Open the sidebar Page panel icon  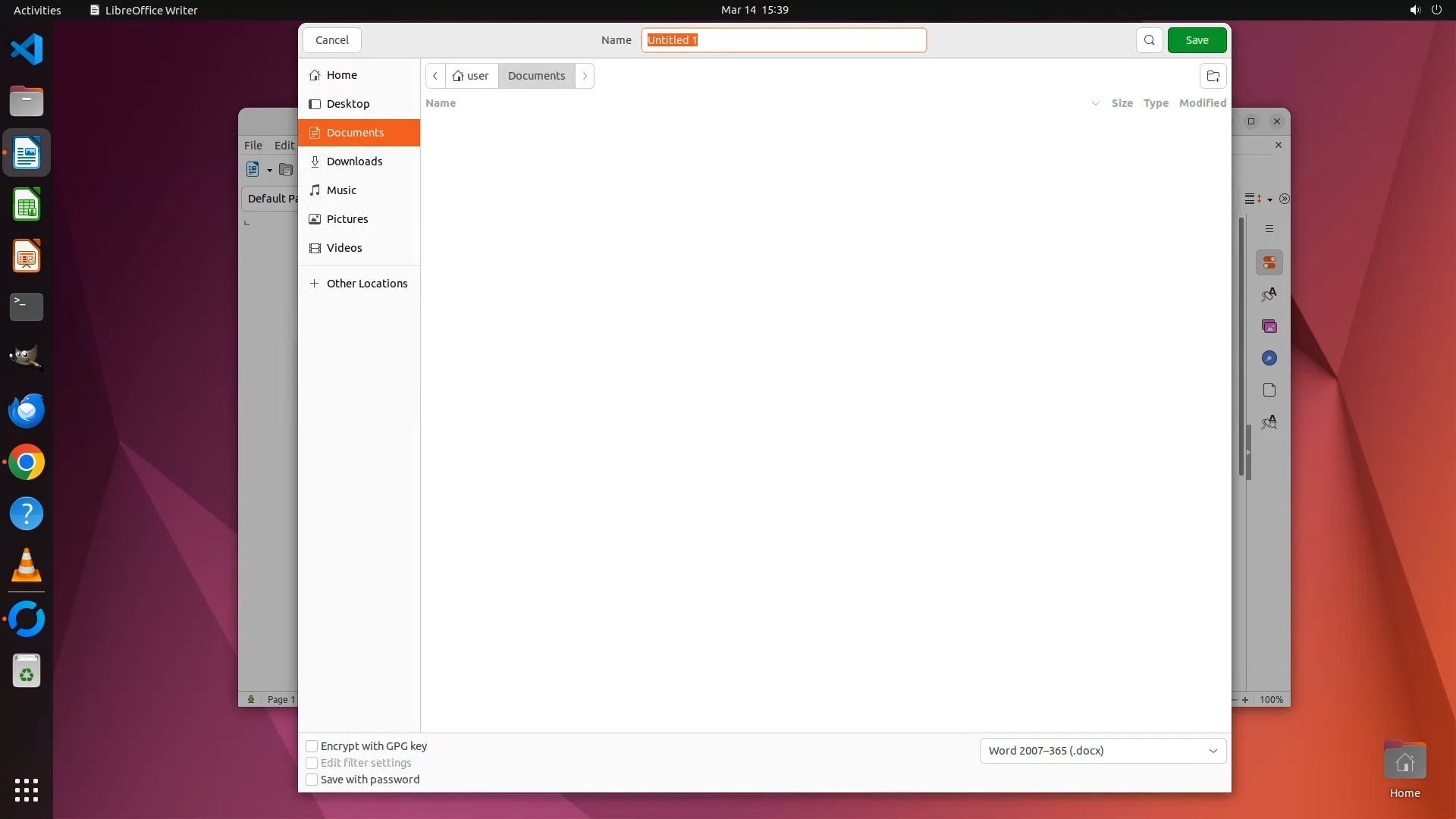[1269, 390]
